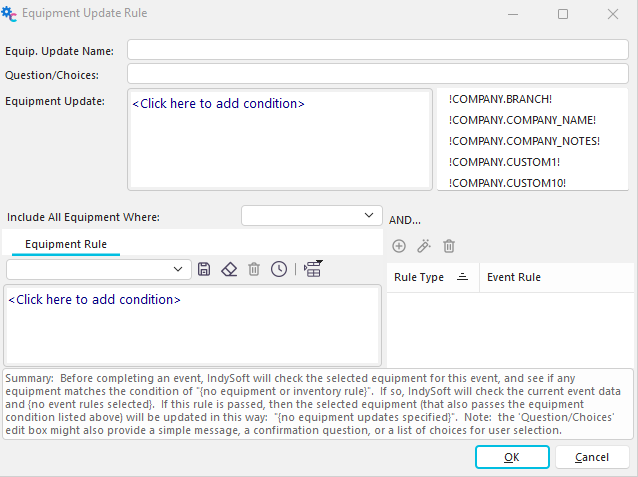Click the magic wand icon under AND
The image size is (638, 477).
click(424, 245)
